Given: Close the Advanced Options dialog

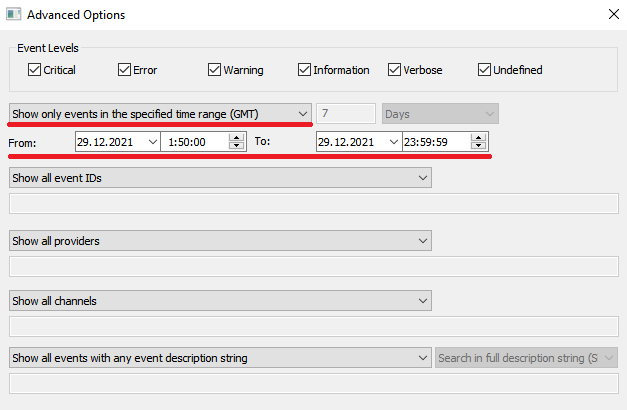Looking at the screenshot, I should click(x=612, y=15).
